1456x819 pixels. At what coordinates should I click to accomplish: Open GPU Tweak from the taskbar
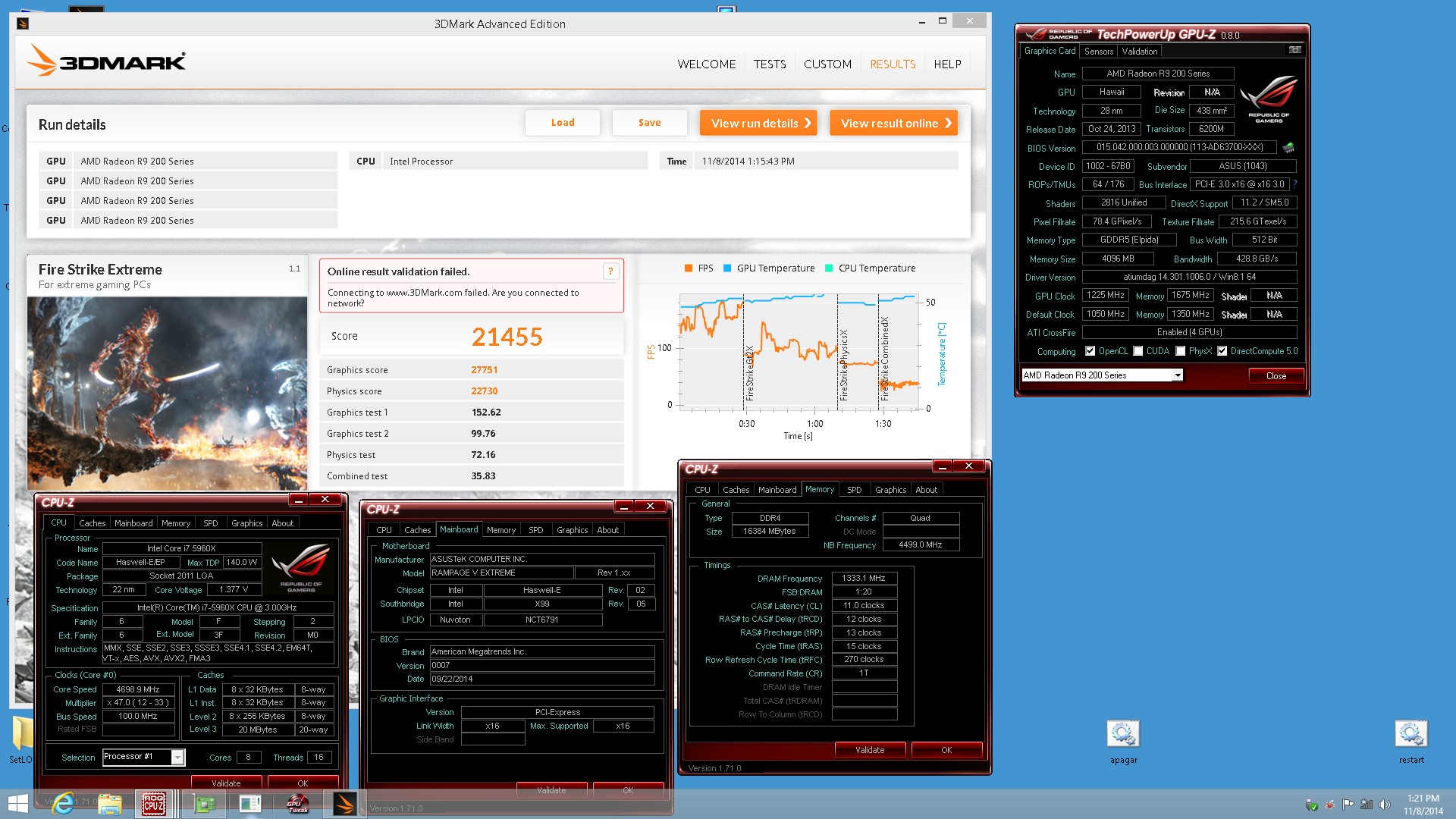point(297,804)
